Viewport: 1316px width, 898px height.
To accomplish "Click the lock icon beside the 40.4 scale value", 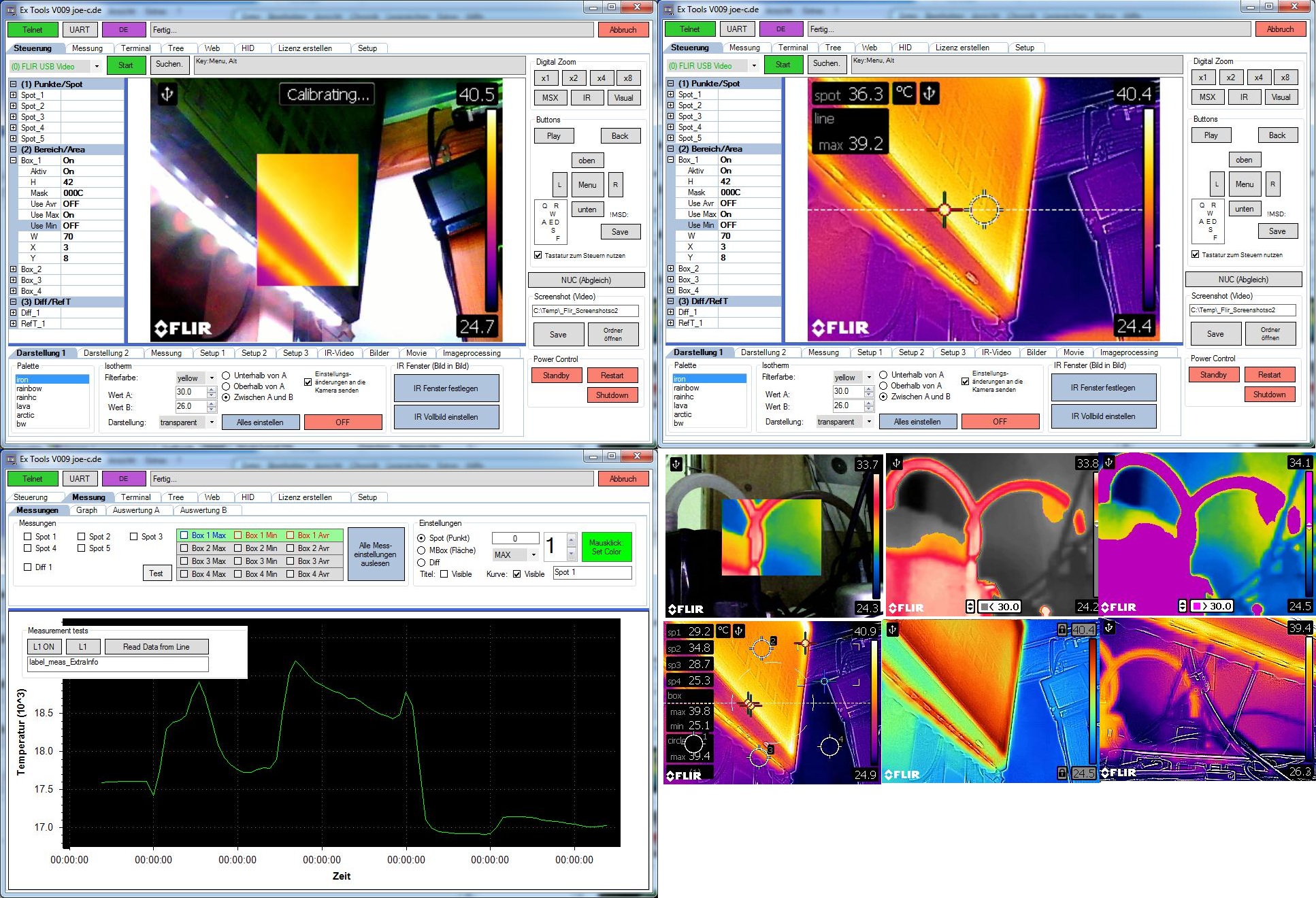I will (x=1062, y=629).
